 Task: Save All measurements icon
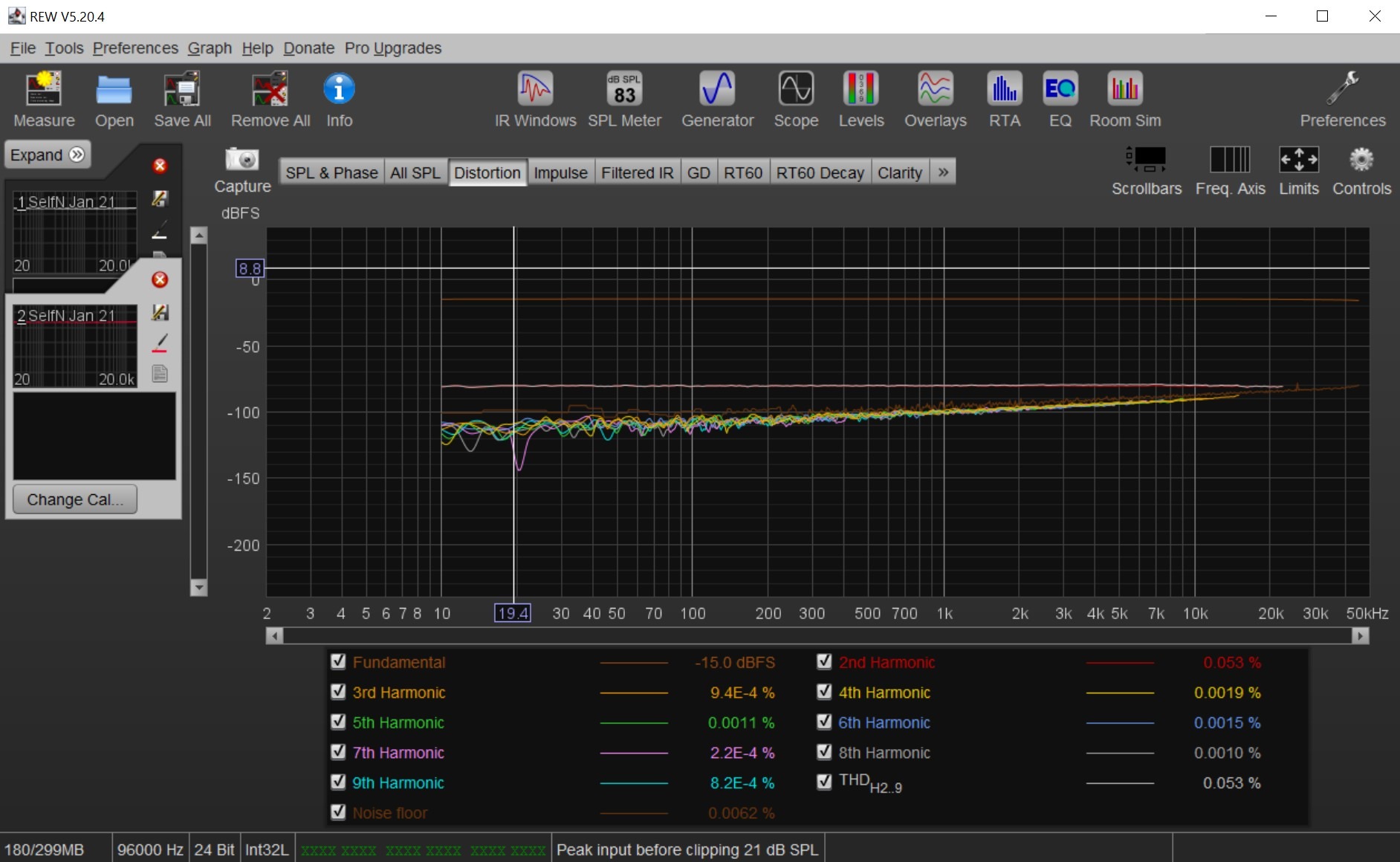pyautogui.click(x=182, y=89)
